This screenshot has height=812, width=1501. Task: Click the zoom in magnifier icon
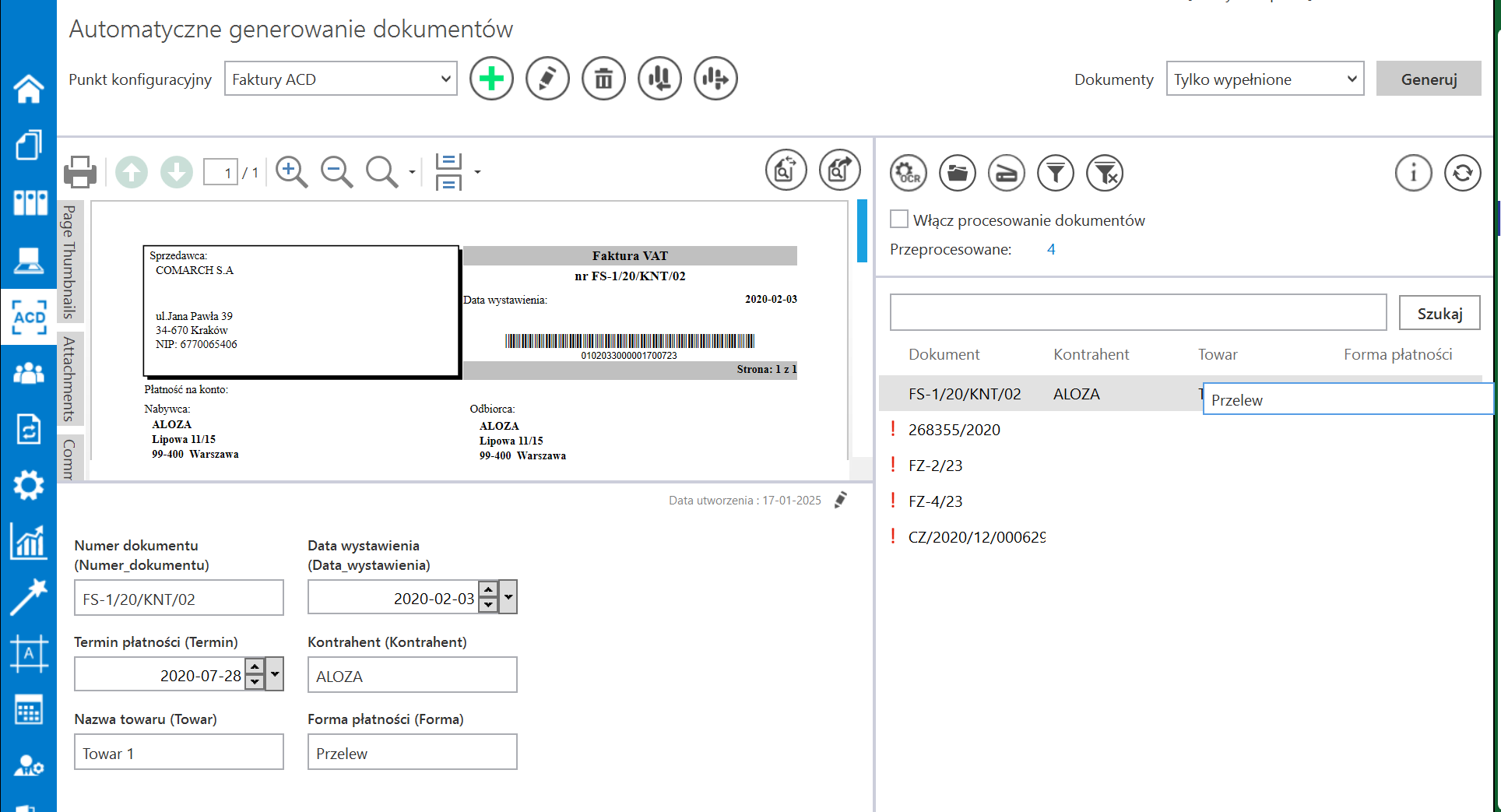pos(291,171)
